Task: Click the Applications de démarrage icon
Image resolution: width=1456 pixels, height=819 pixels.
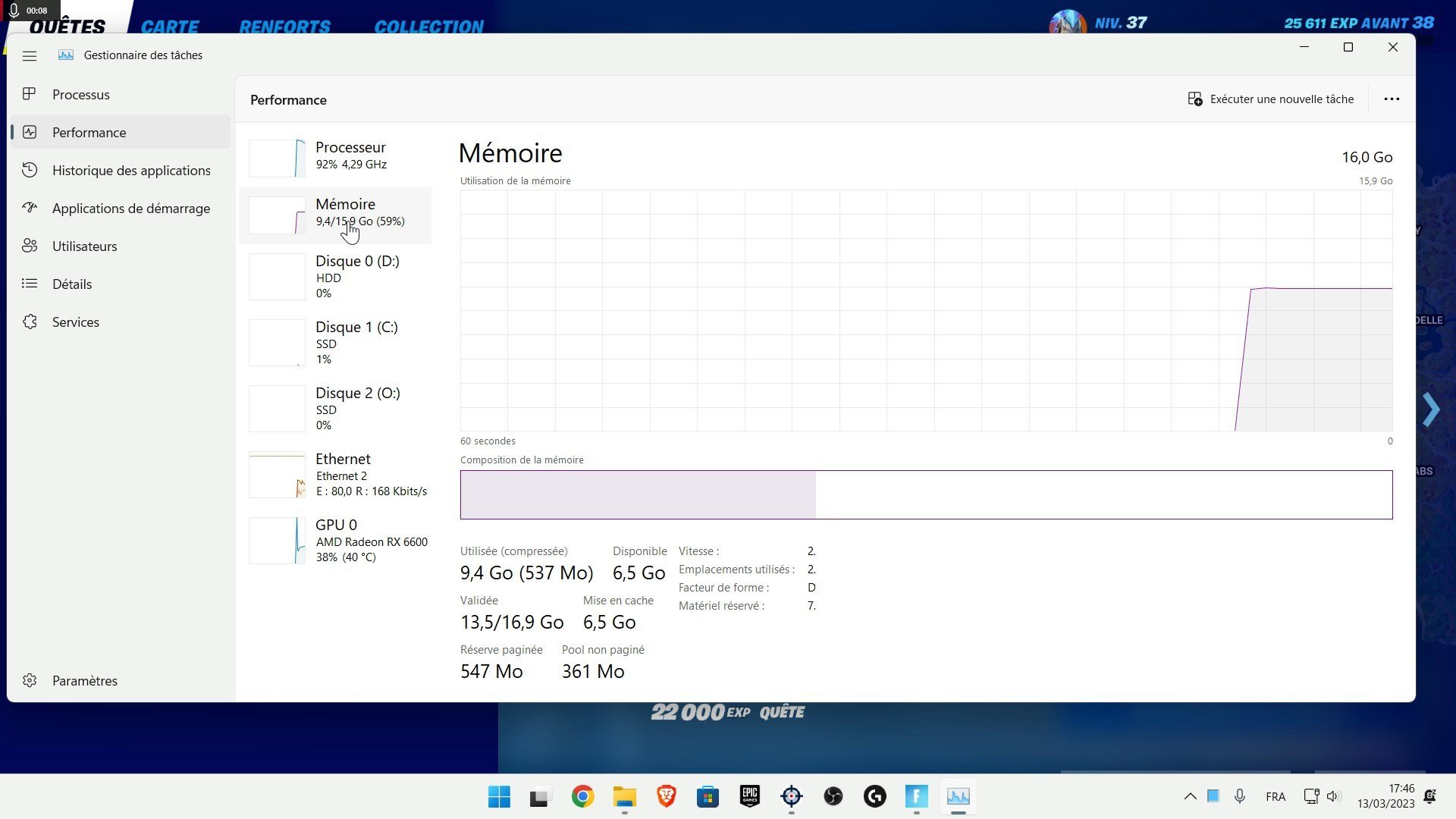Action: 29,207
